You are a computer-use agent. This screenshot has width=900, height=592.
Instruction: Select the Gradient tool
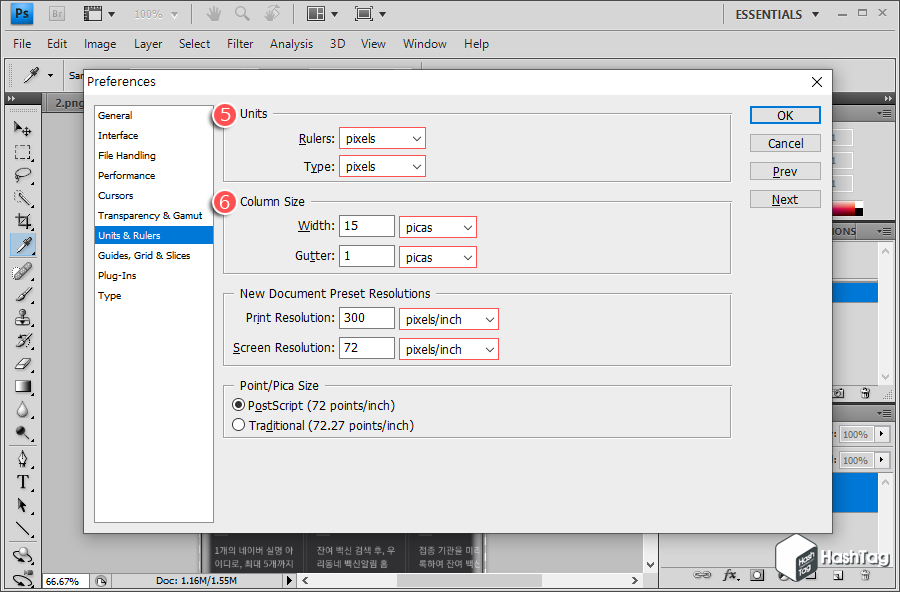pyautogui.click(x=22, y=386)
